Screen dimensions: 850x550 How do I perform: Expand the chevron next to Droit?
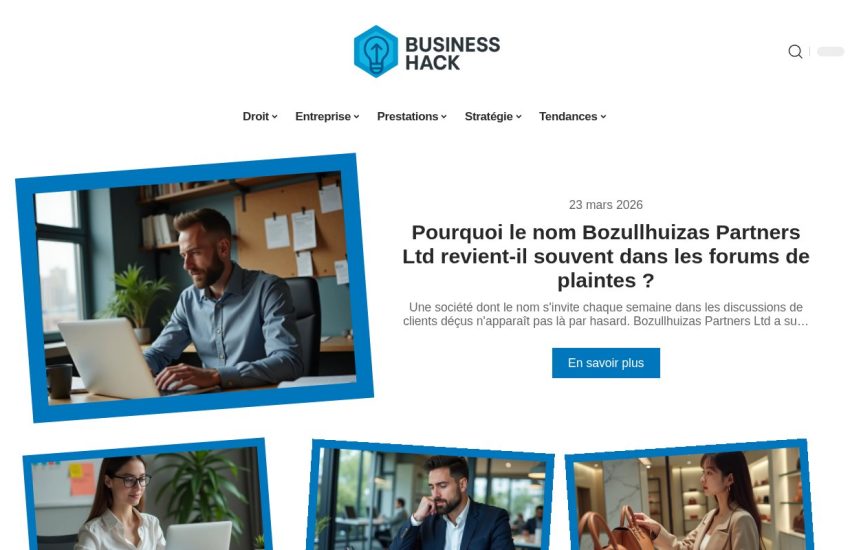click(x=275, y=117)
